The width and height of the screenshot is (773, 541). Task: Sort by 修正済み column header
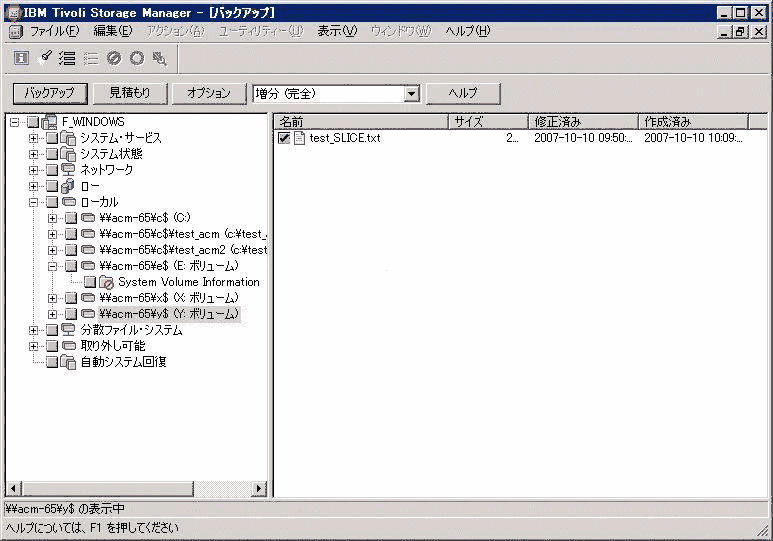tap(583, 121)
